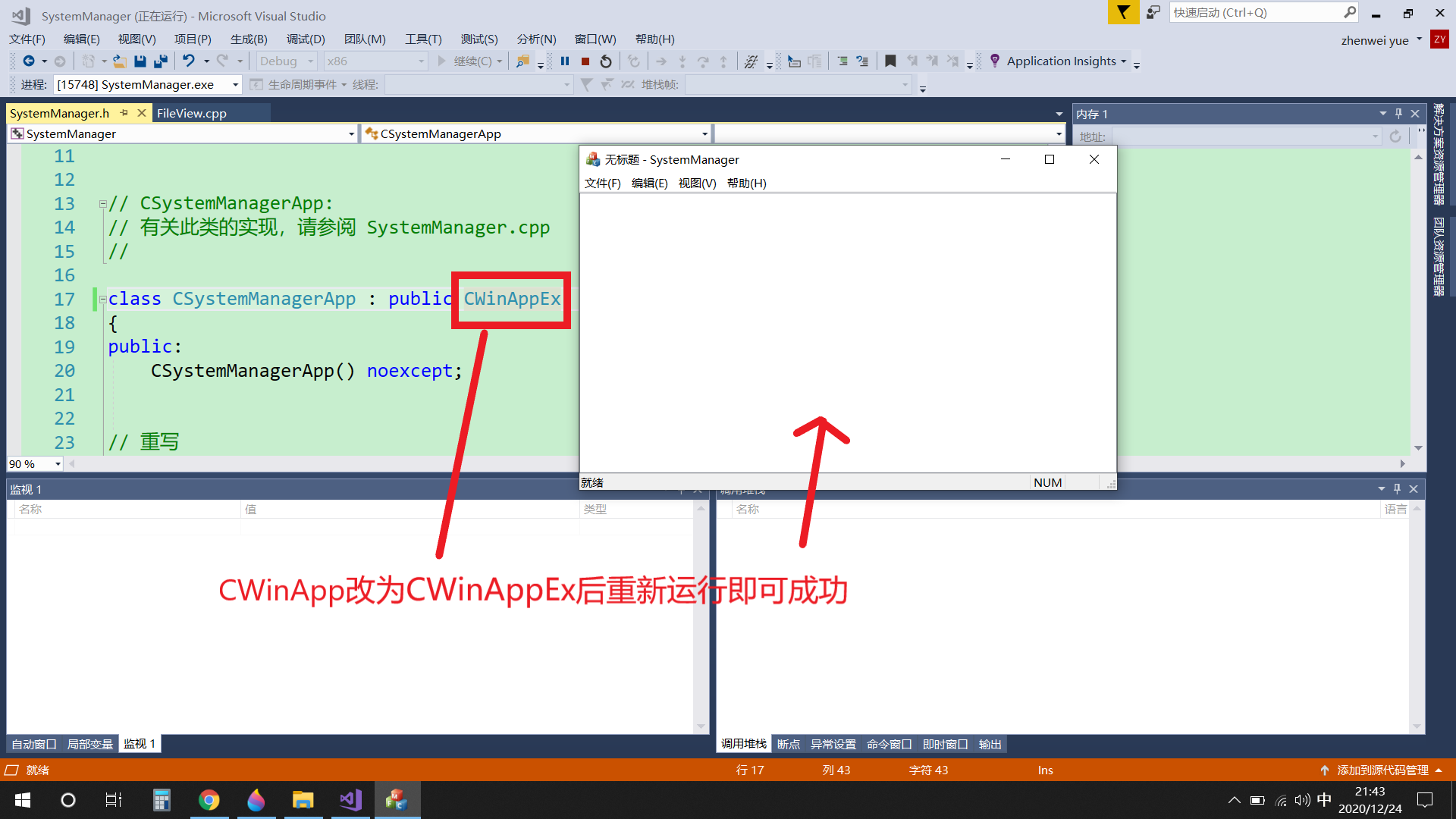The image size is (1456, 819).
Task: Stop debugging with red square icon
Action: [585, 61]
